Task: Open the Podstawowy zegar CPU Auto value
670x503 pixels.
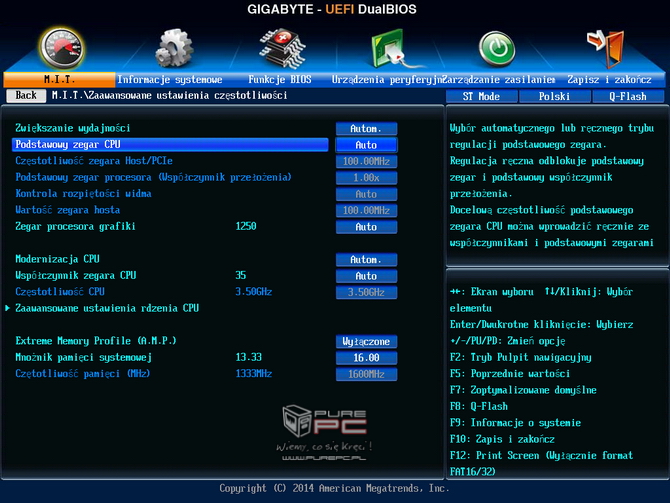Action: click(x=366, y=145)
